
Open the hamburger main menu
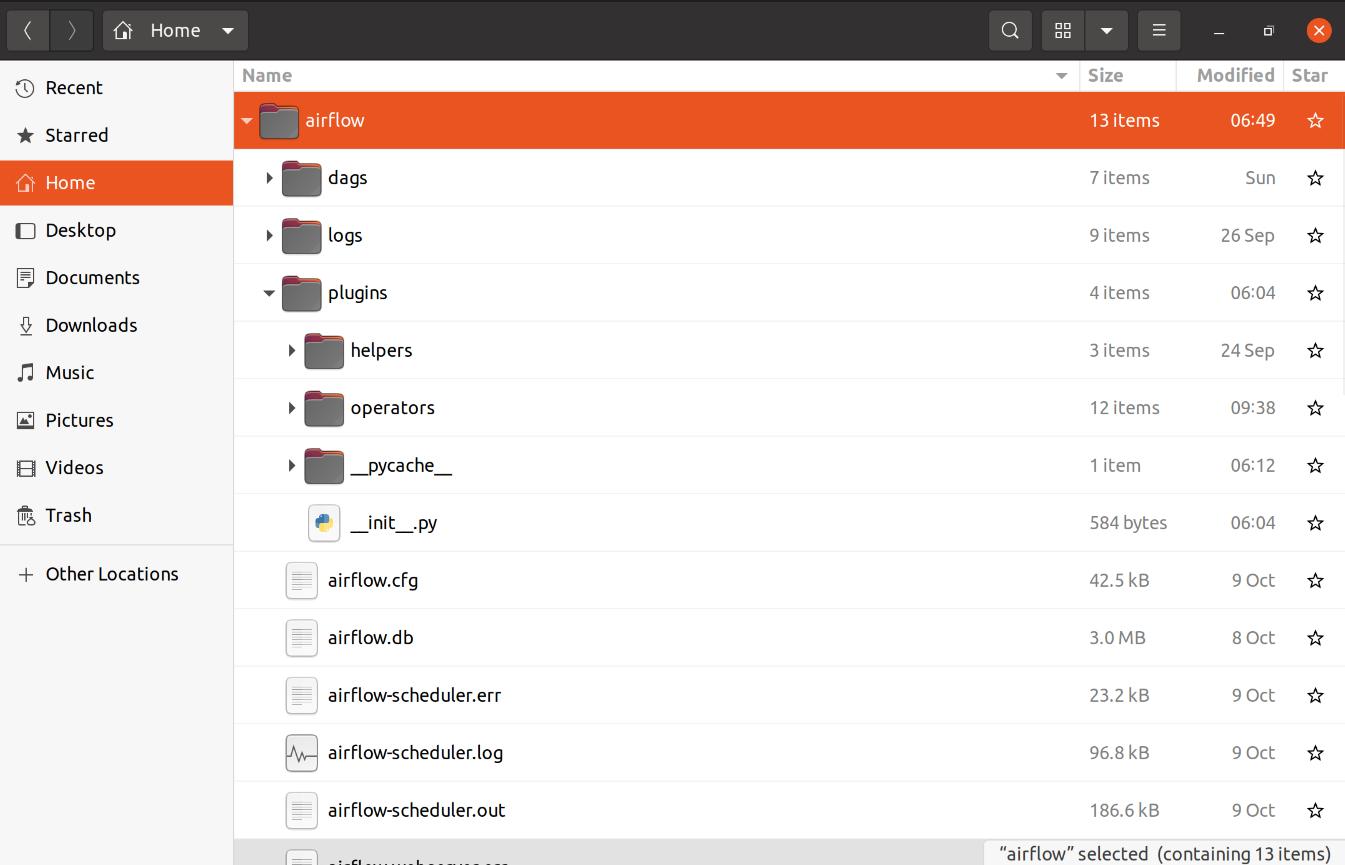point(1159,30)
